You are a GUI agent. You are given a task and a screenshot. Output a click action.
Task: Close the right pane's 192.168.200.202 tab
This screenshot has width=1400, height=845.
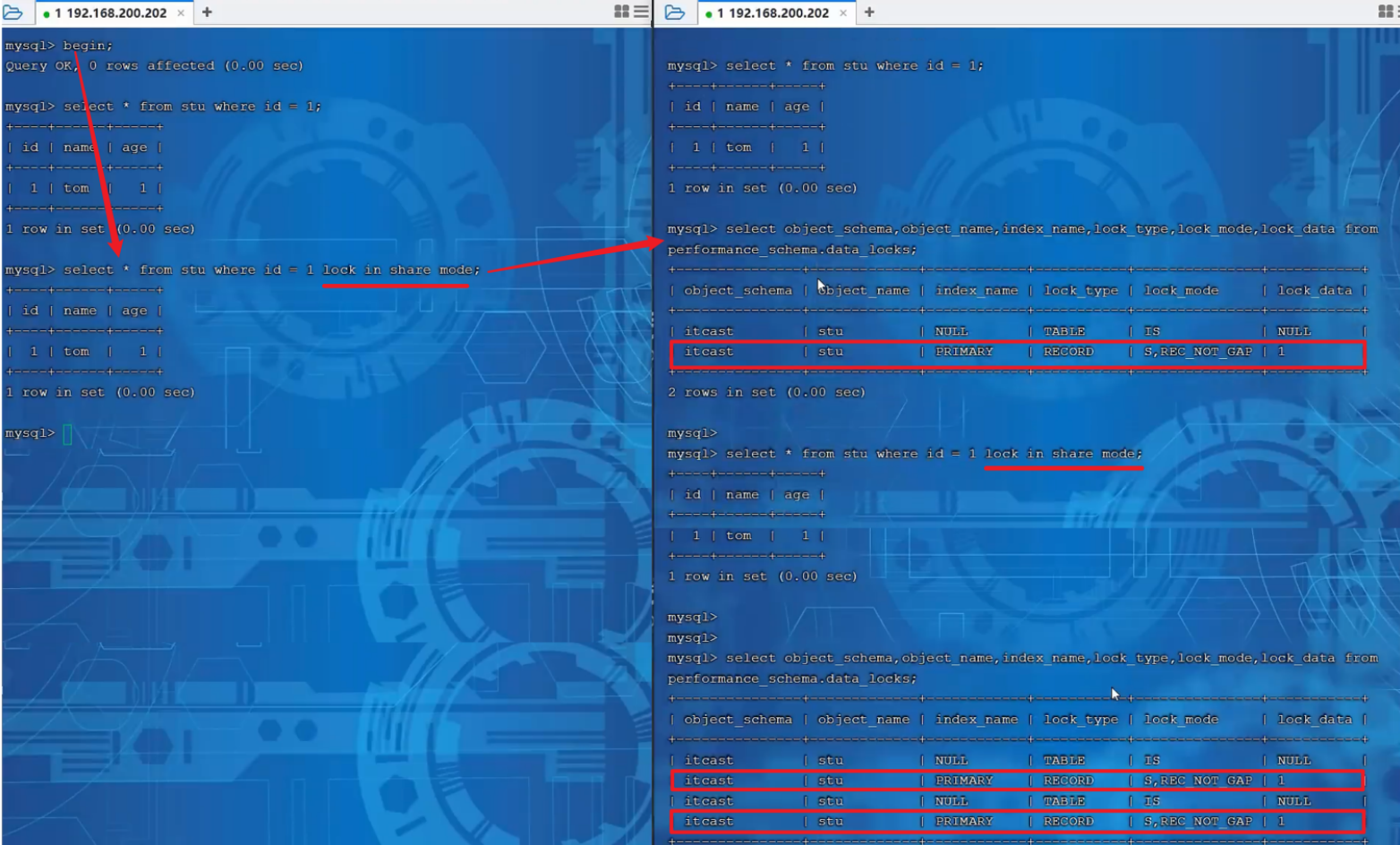843,13
